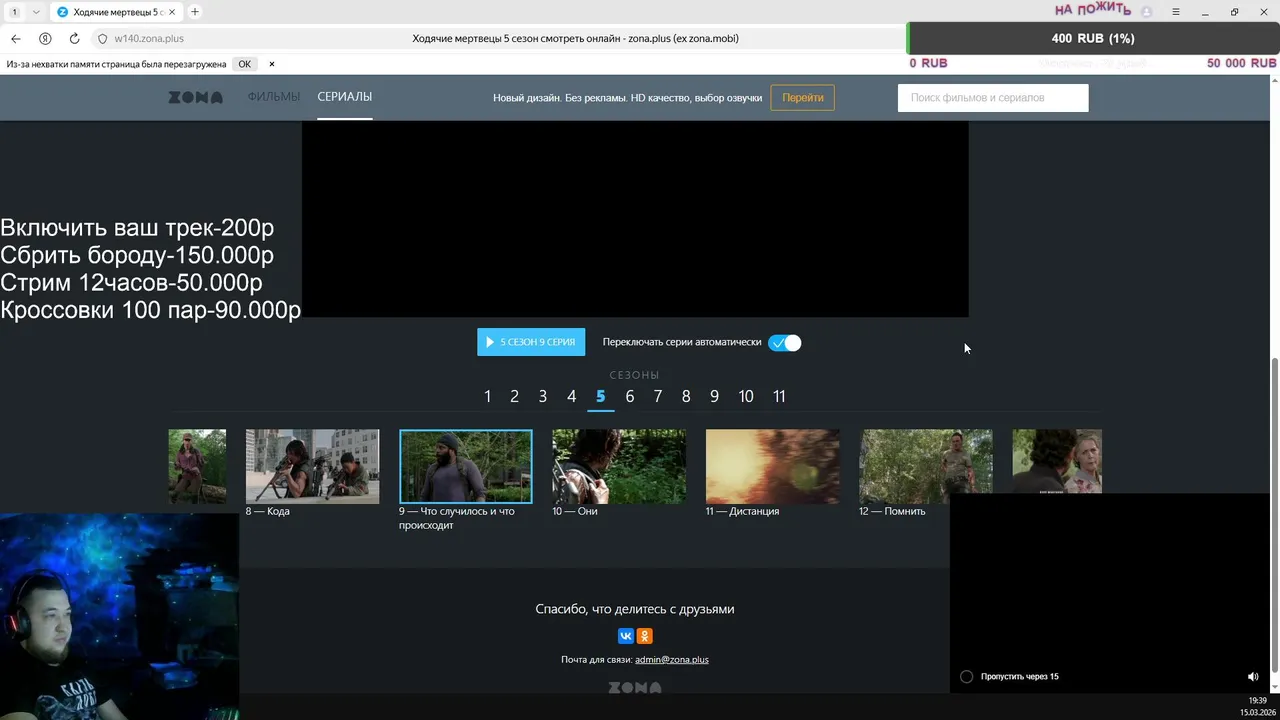Confirm the memory reload notice with OK
Image resolution: width=1280 pixels, height=720 pixels.
click(x=244, y=64)
